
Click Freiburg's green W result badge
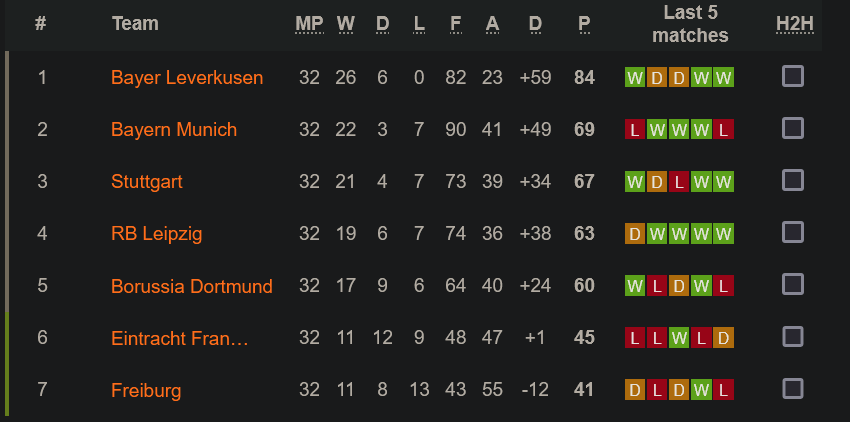click(701, 390)
